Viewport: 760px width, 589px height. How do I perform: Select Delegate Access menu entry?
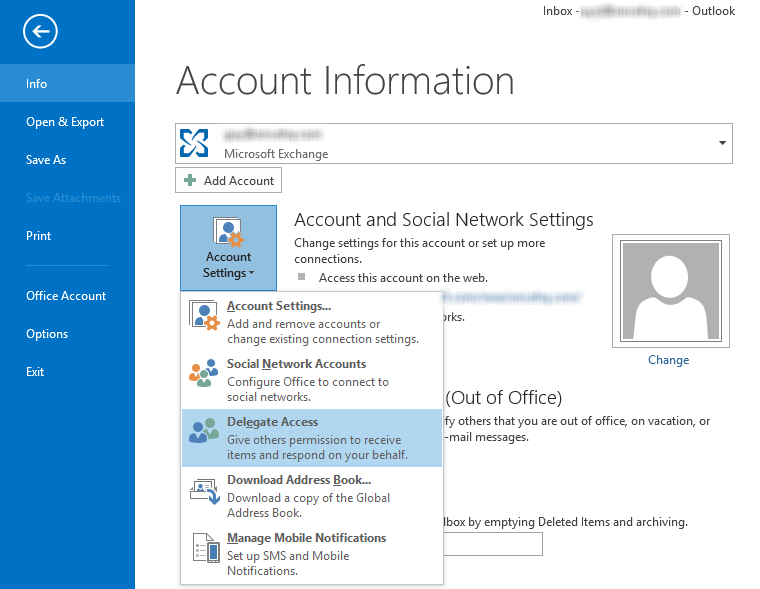(312, 438)
